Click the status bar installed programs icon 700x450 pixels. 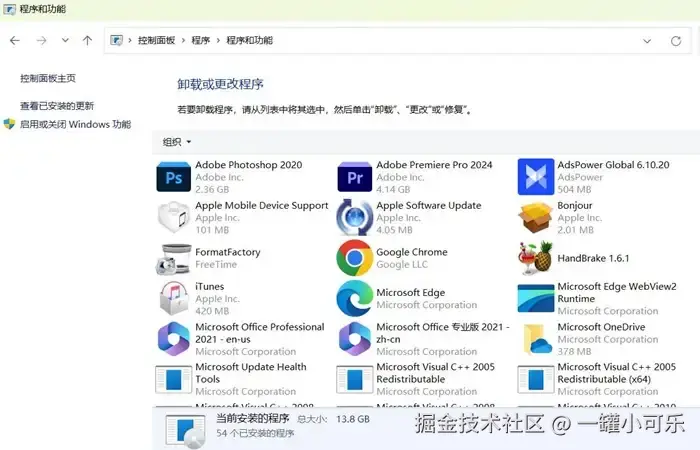[185, 431]
